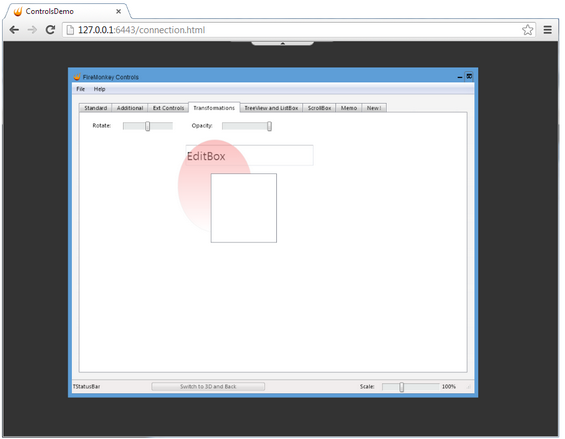Click the white rectangle below the EditBox
Viewport: 565px width, 439px height.
point(244,208)
